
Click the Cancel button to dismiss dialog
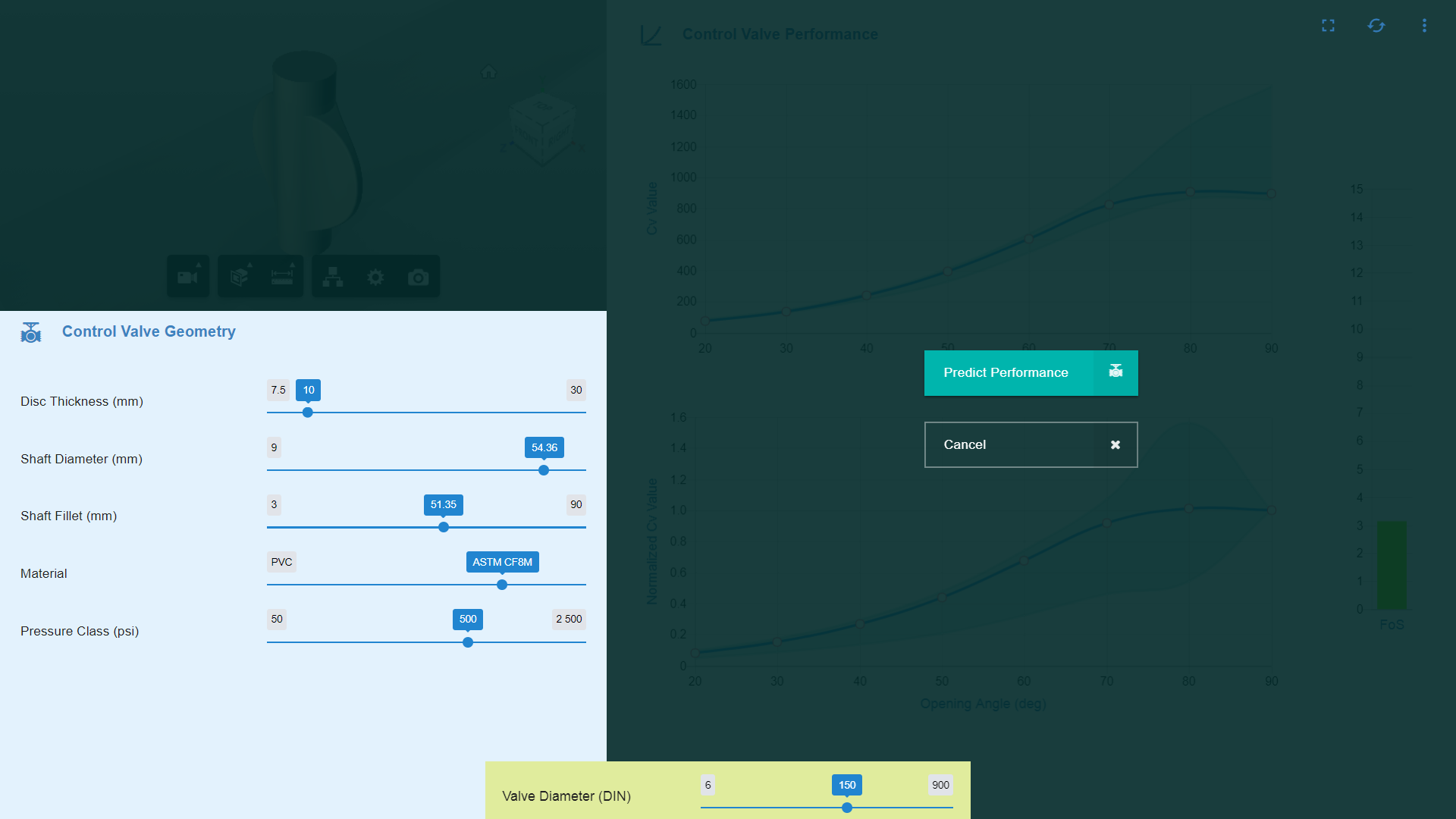click(1030, 444)
